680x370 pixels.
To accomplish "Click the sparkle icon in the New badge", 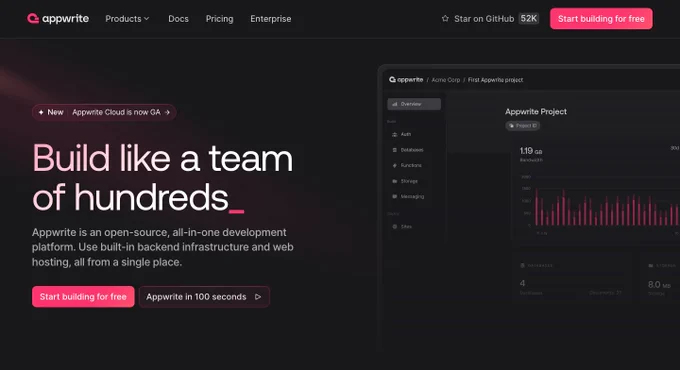I will 41,112.
